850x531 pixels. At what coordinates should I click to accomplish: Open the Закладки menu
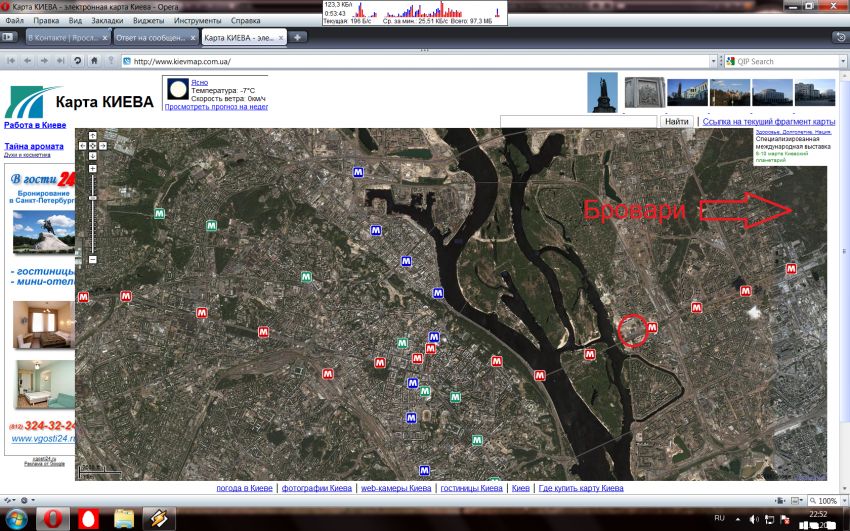click(x=107, y=21)
